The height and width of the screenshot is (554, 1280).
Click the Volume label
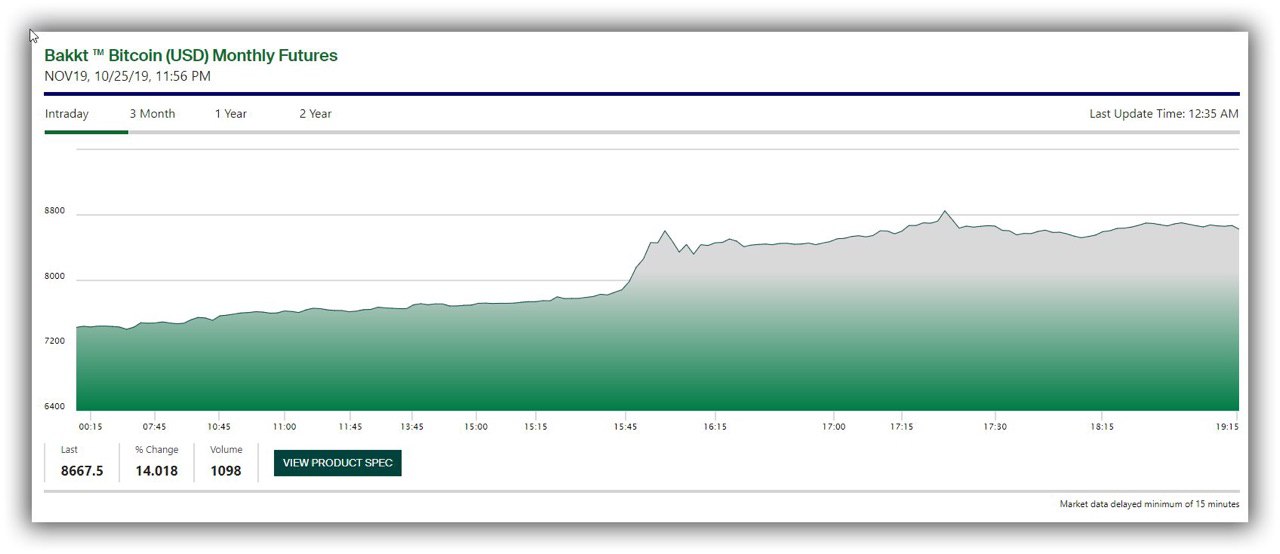click(x=226, y=450)
